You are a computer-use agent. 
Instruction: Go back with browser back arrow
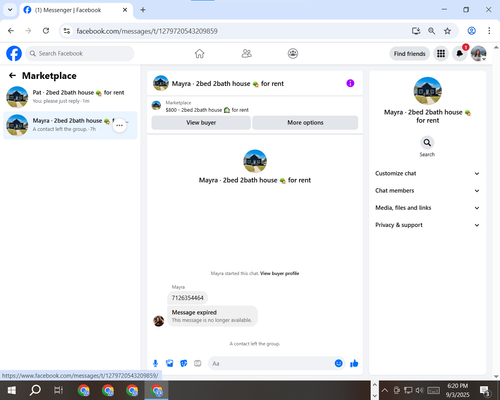(x=11, y=31)
